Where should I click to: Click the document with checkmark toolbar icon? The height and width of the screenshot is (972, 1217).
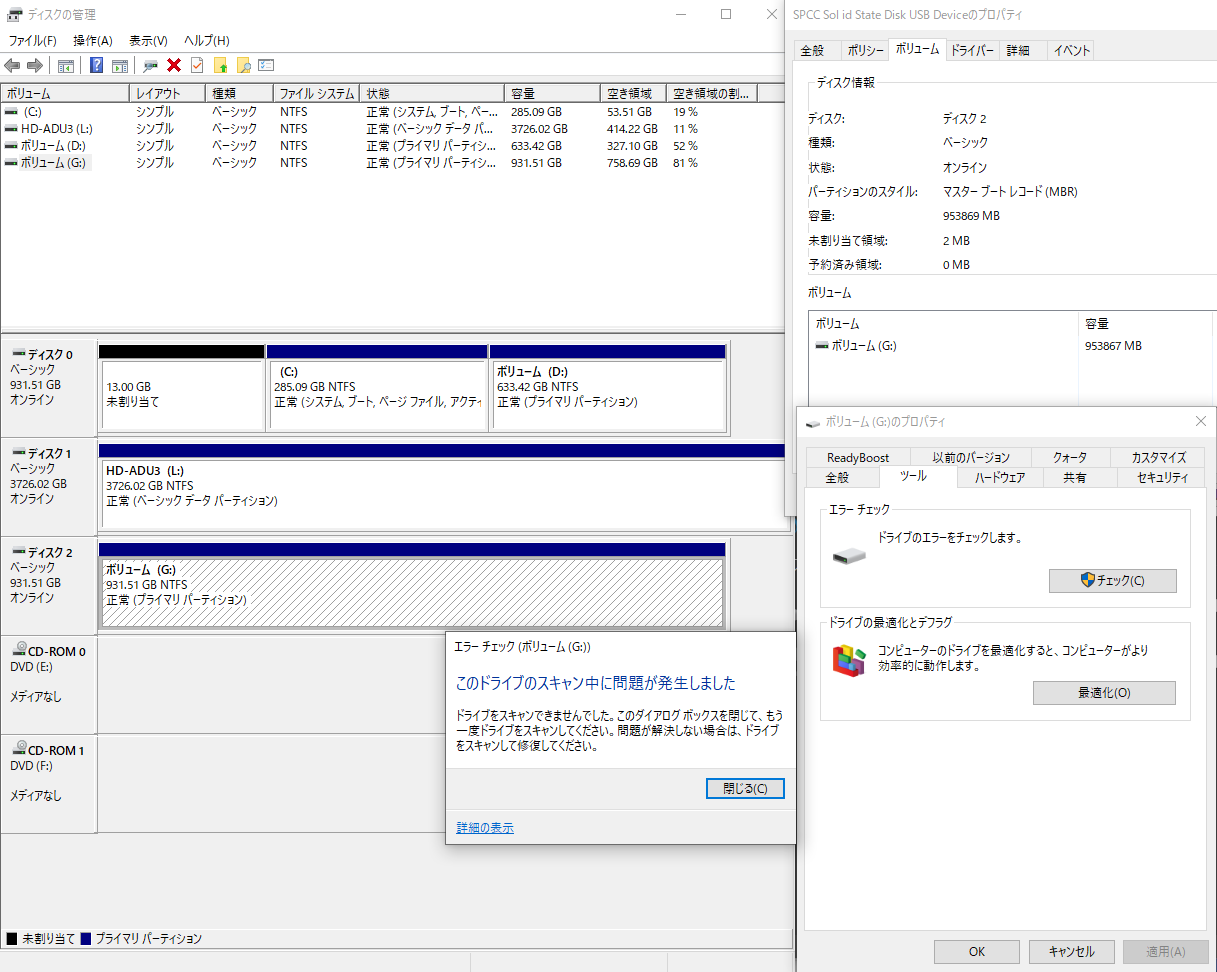197,66
